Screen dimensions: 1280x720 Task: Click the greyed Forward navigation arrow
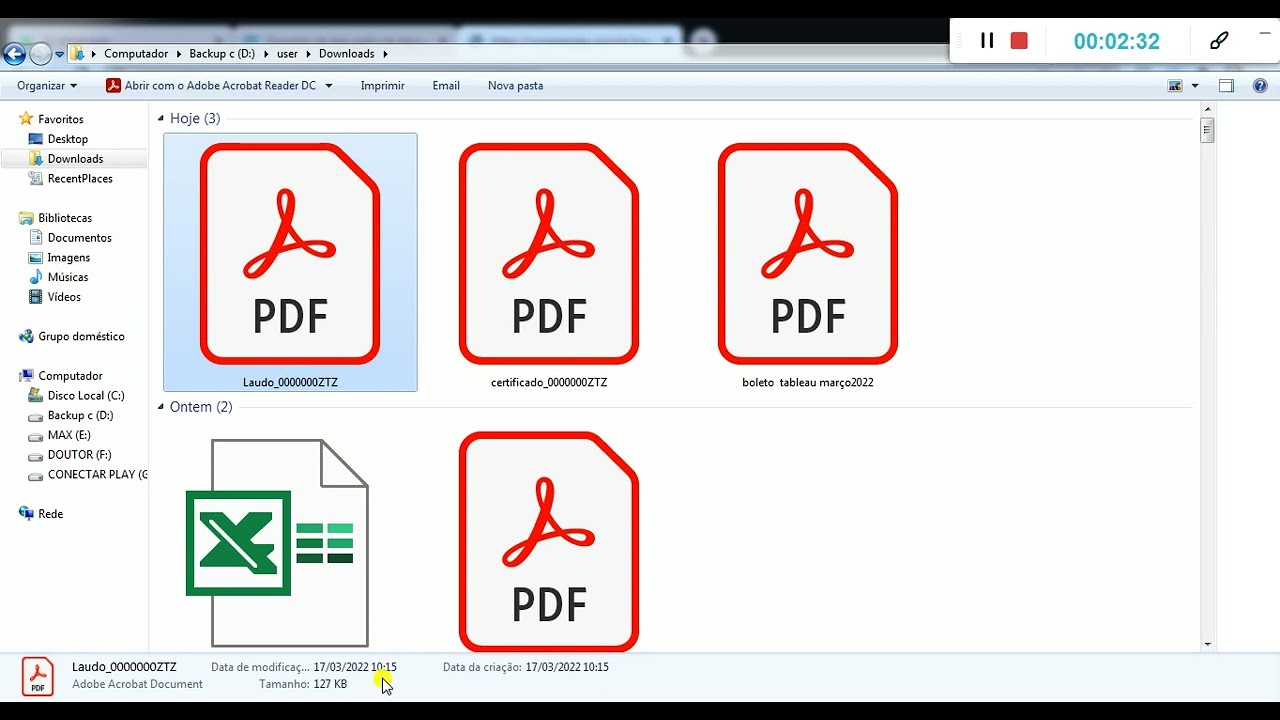coord(40,54)
